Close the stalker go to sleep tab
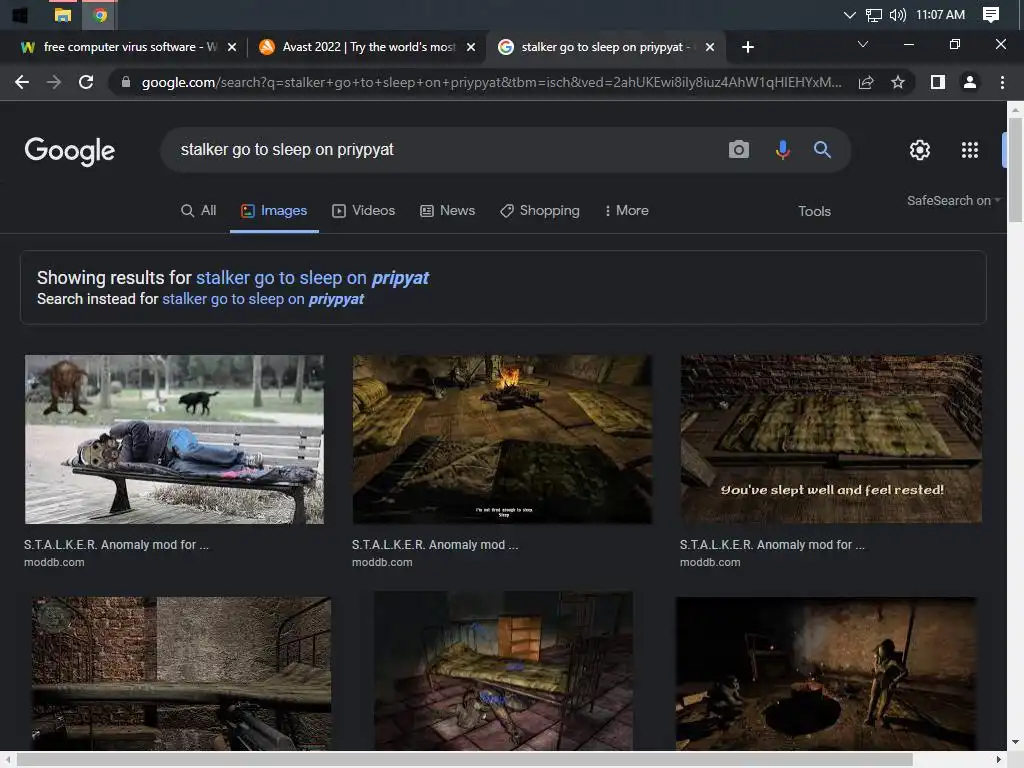Image resolution: width=1024 pixels, height=768 pixels. (x=710, y=47)
